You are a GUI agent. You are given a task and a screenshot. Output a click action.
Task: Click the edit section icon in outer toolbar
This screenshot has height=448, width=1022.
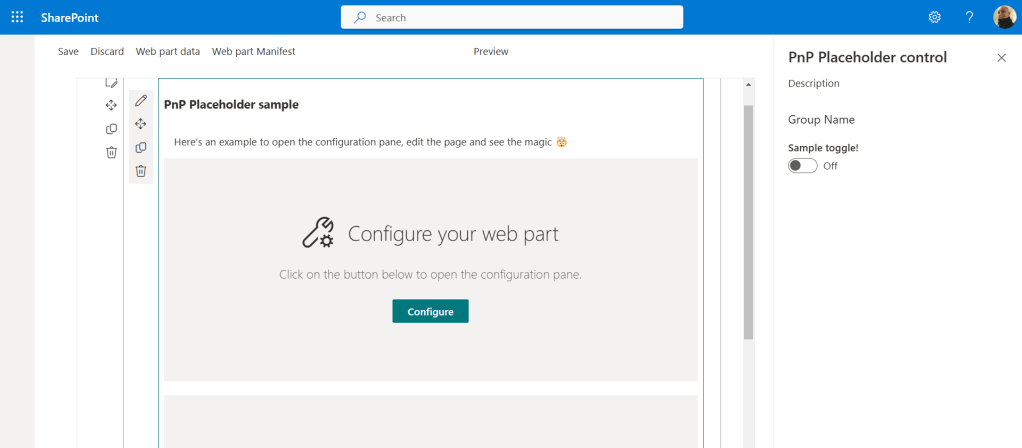(x=111, y=83)
